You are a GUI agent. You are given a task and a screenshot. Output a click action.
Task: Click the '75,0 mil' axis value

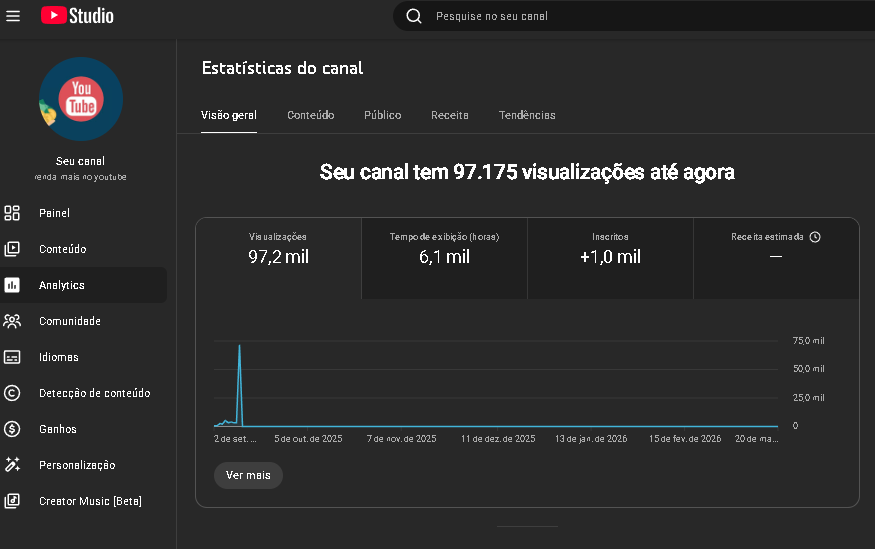coord(809,341)
